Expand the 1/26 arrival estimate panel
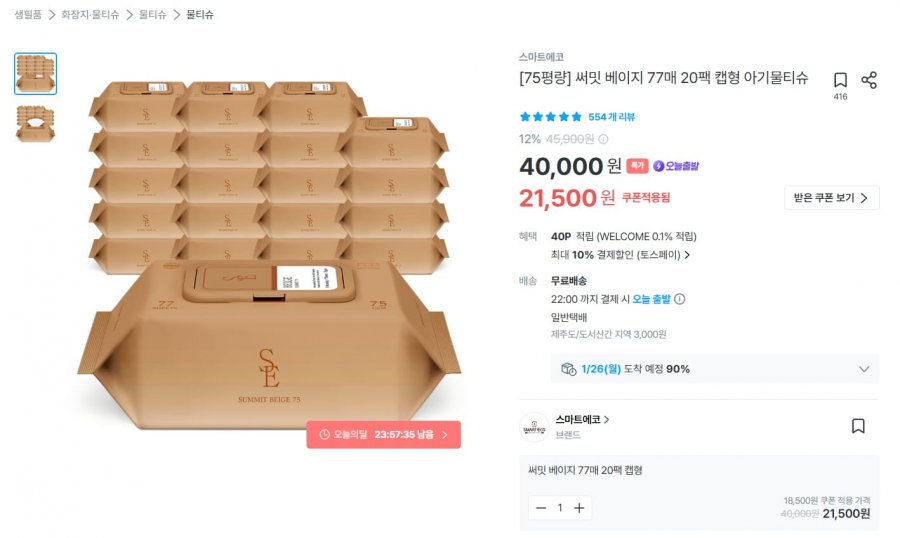 [x=864, y=369]
